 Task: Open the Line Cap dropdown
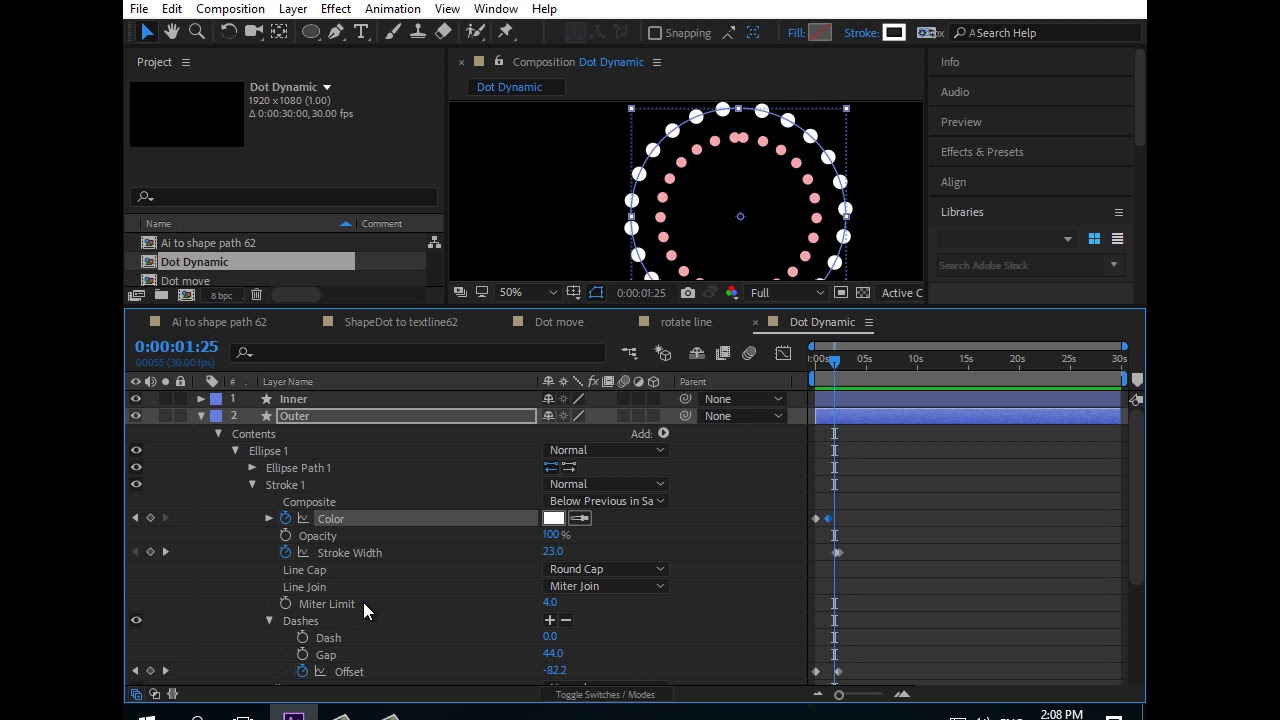606,569
